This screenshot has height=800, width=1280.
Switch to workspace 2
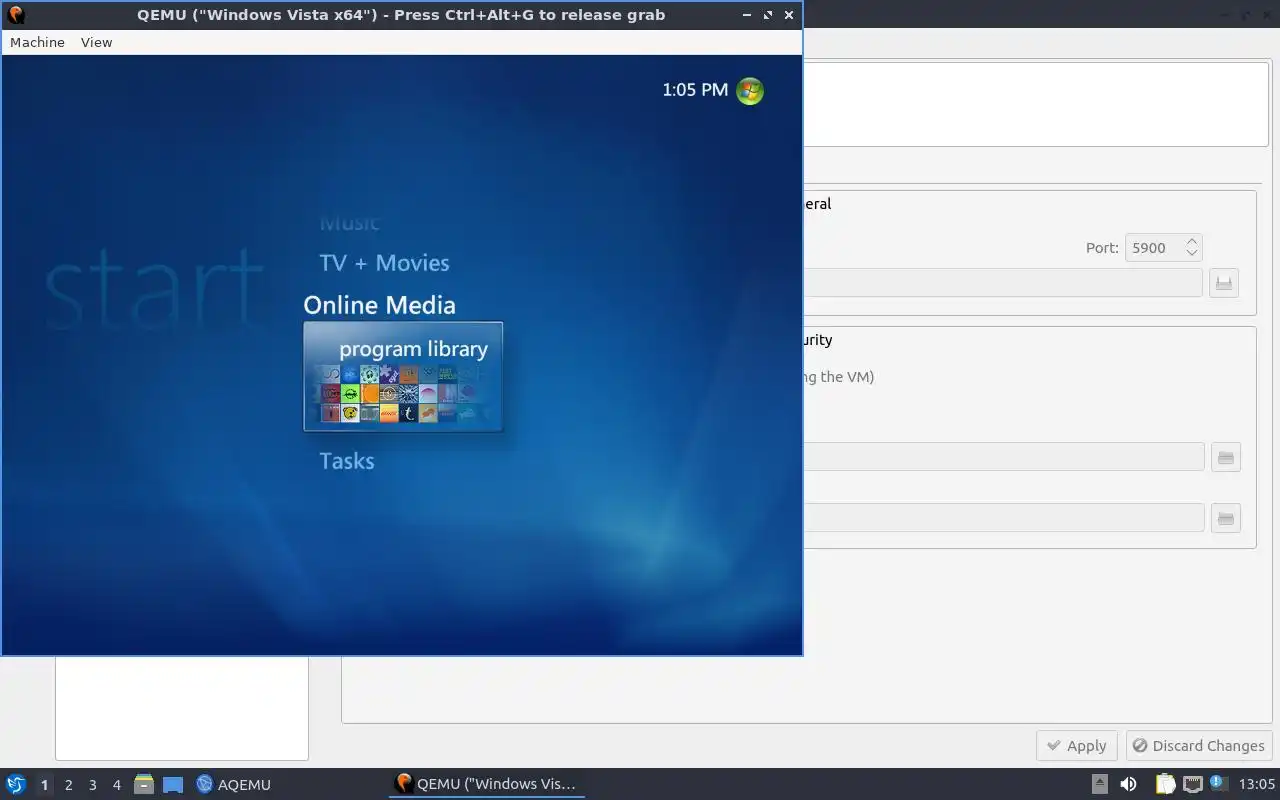coord(68,785)
